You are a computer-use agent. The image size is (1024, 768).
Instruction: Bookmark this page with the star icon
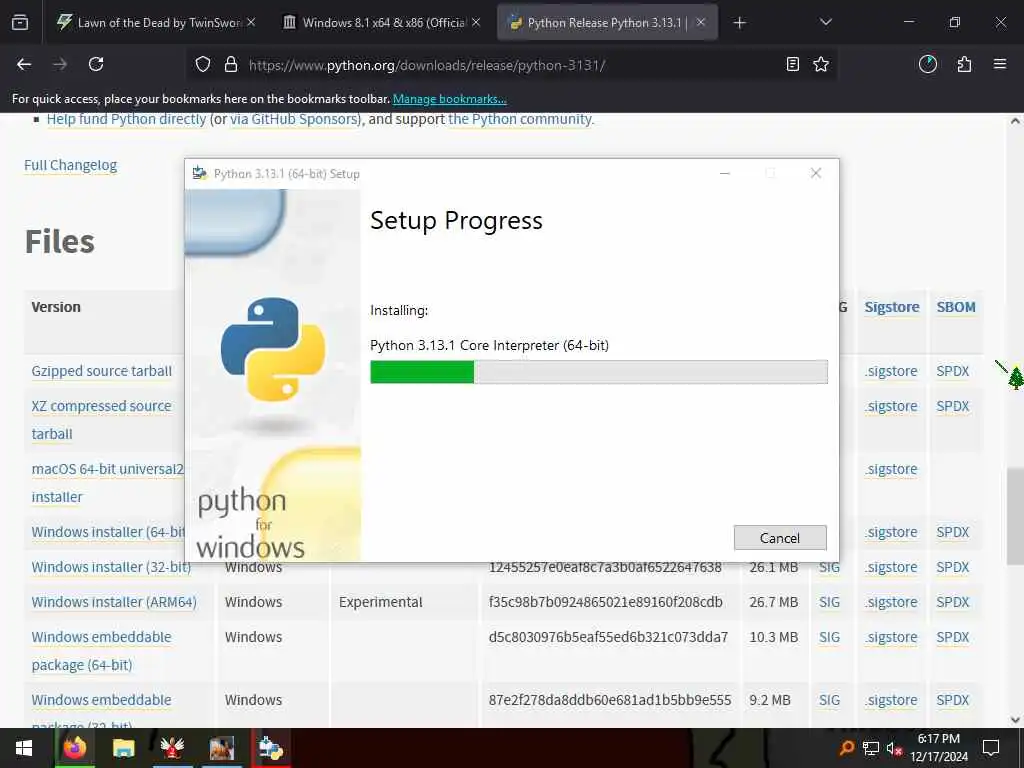tap(821, 64)
